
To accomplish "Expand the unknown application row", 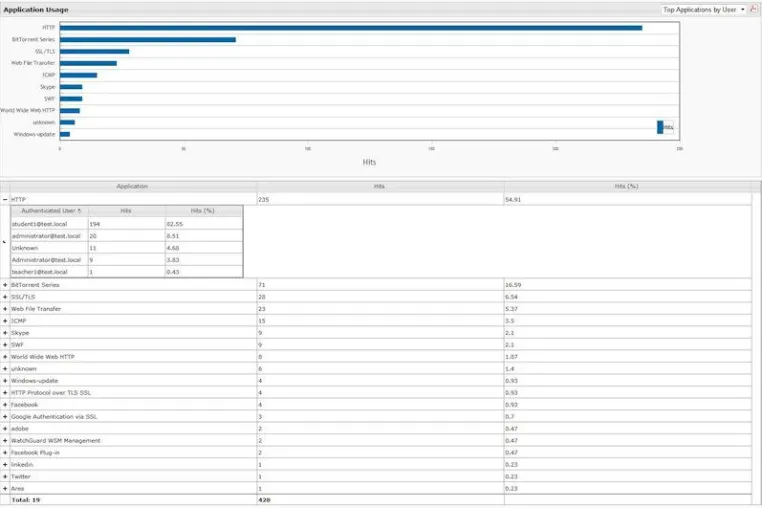I will (5, 369).
